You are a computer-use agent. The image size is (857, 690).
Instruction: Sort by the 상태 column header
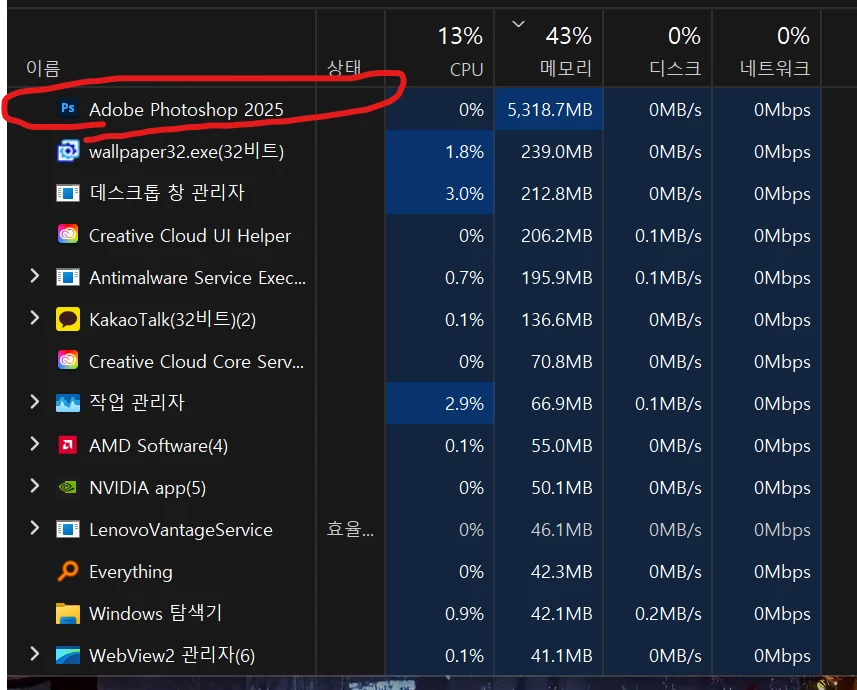tap(344, 68)
